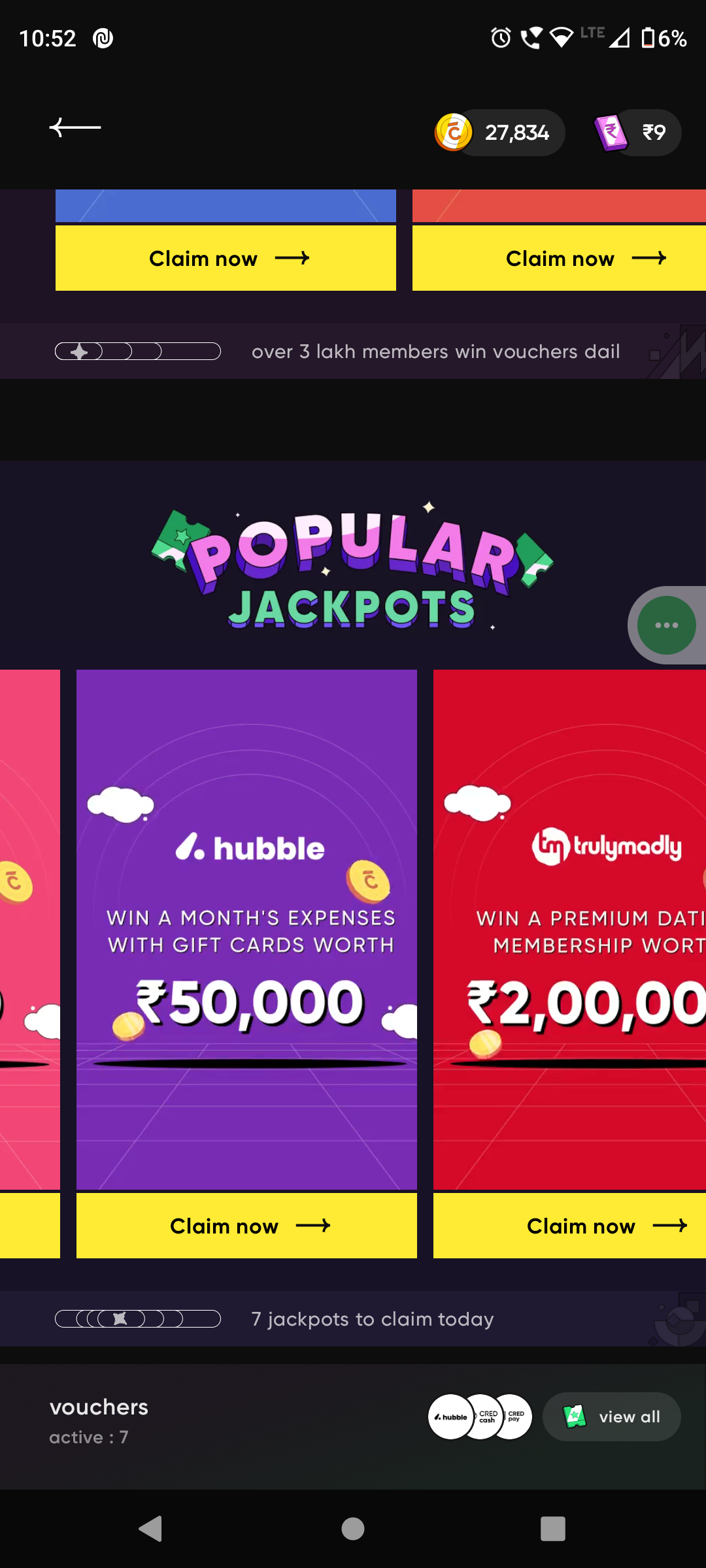Tap Android home circle button
706x1568 pixels.
(x=353, y=1529)
